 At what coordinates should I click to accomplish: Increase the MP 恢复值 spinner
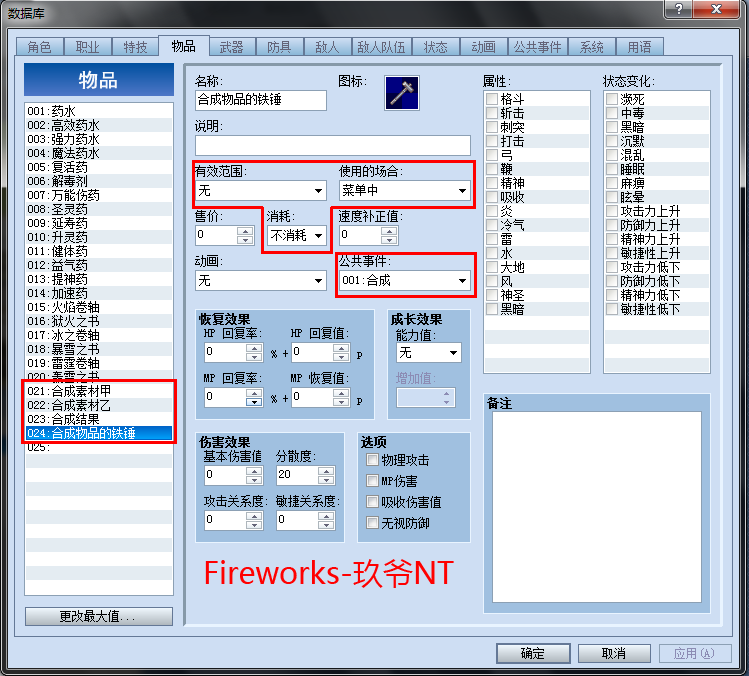tap(341, 393)
